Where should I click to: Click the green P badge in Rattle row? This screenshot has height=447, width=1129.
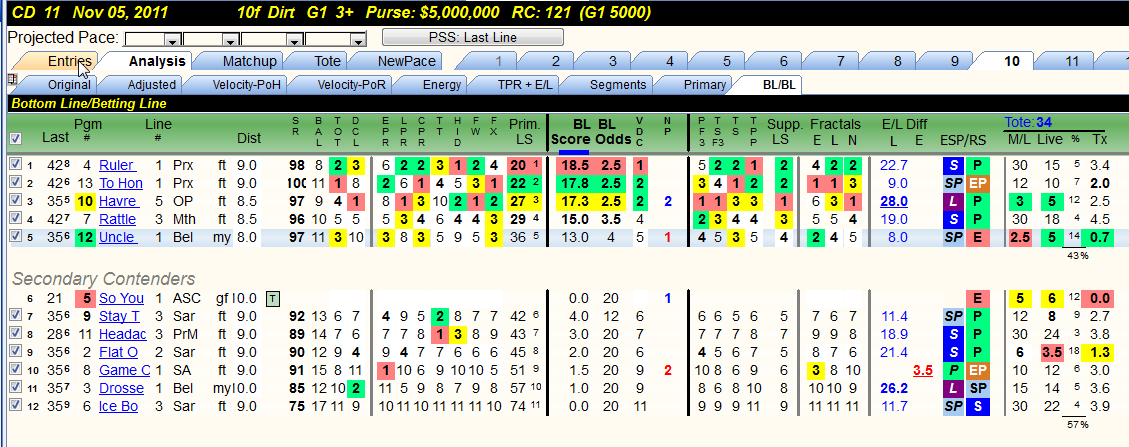(976, 219)
